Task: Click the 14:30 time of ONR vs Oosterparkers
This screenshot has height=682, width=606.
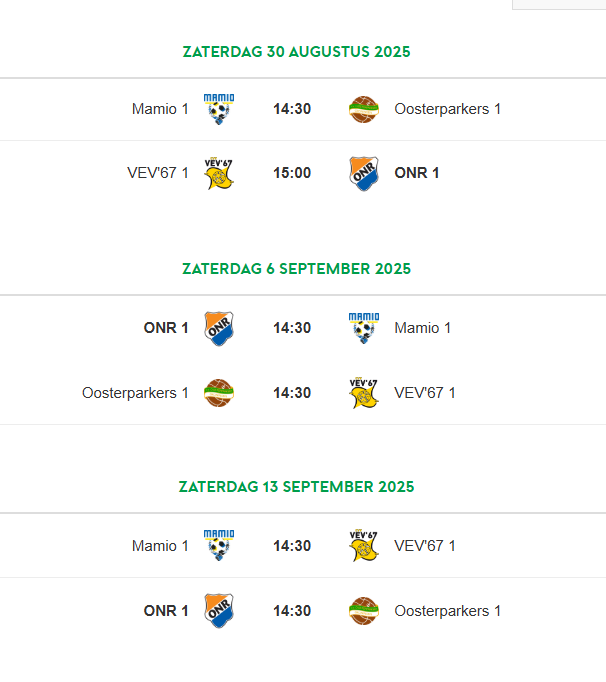Action: point(292,611)
